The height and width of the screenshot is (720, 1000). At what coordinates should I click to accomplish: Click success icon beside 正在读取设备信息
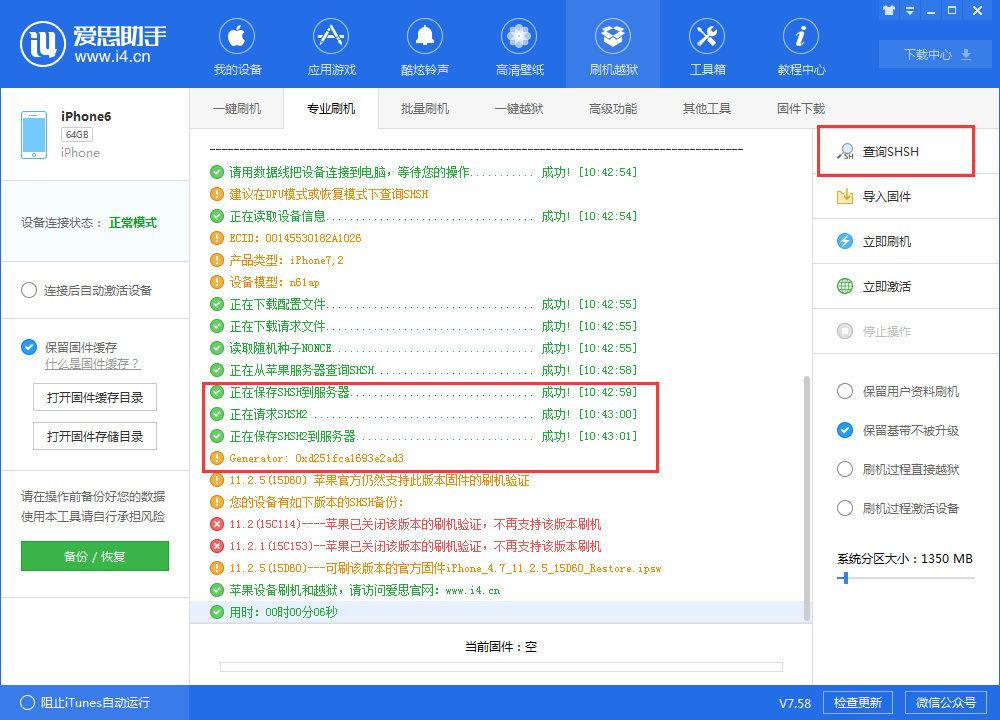217,216
